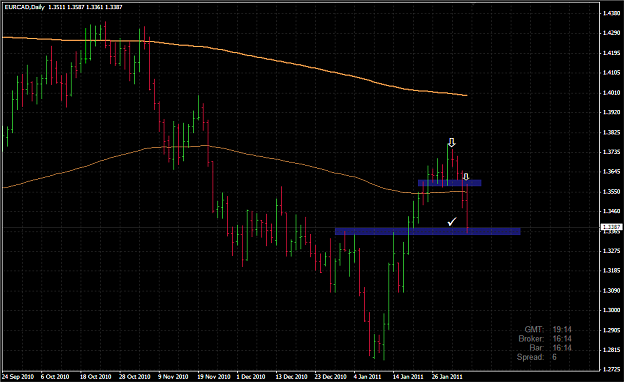Click the 19 Nov 2010 date label
The width and height of the screenshot is (625, 383).
tap(214, 377)
